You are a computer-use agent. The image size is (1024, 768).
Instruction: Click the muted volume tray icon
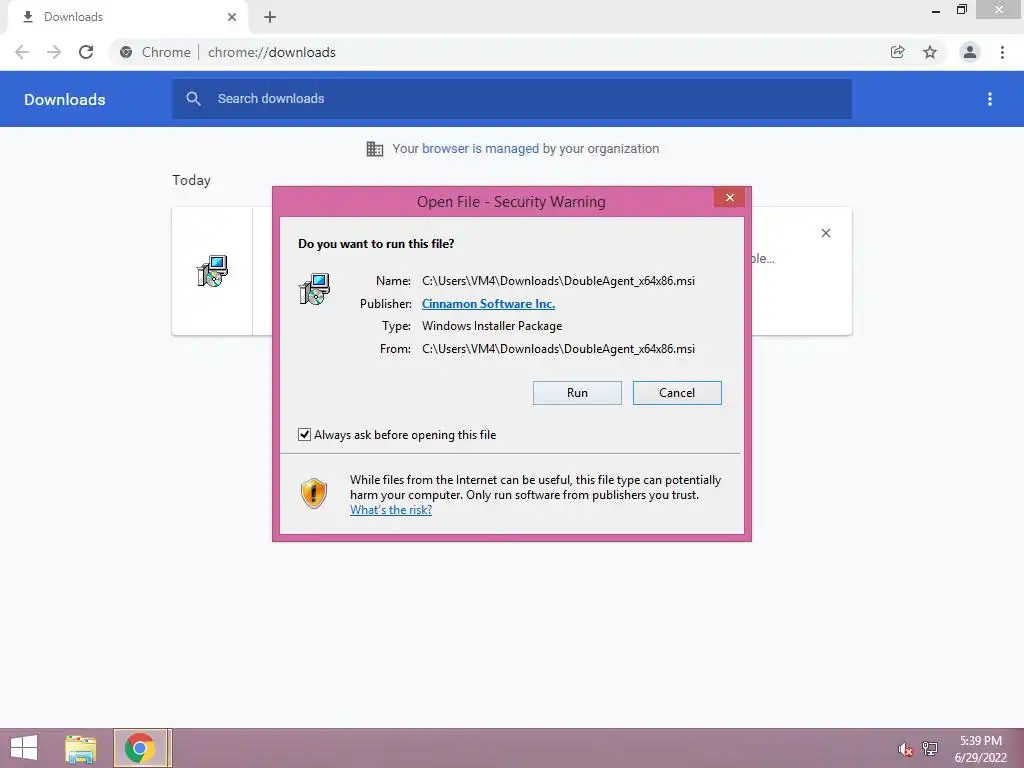click(905, 749)
